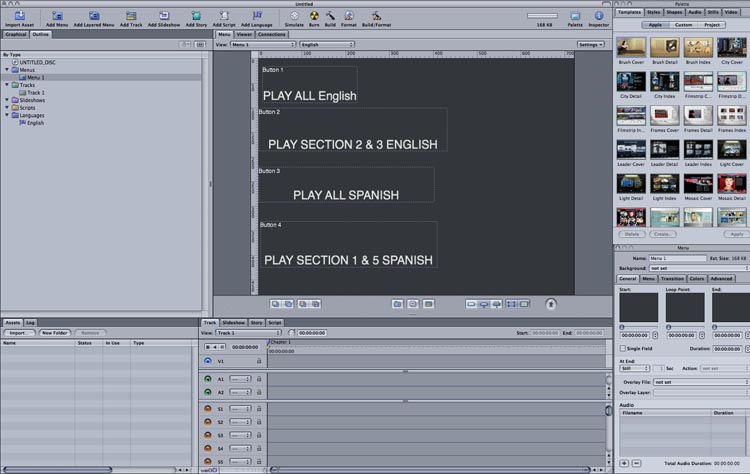The image size is (750, 474).
Task: Select the Custom templates button
Action: click(x=684, y=25)
